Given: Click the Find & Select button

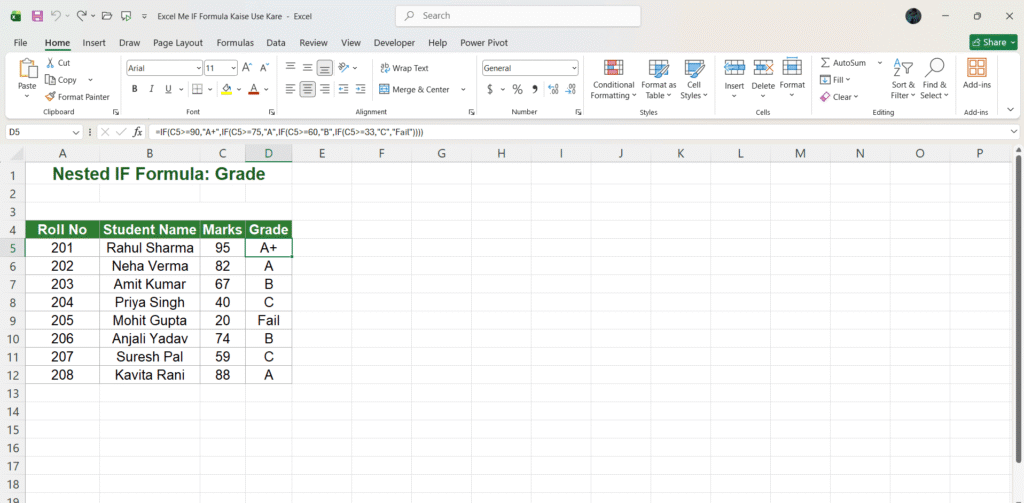Looking at the screenshot, I should pyautogui.click(x=935, y=78).
